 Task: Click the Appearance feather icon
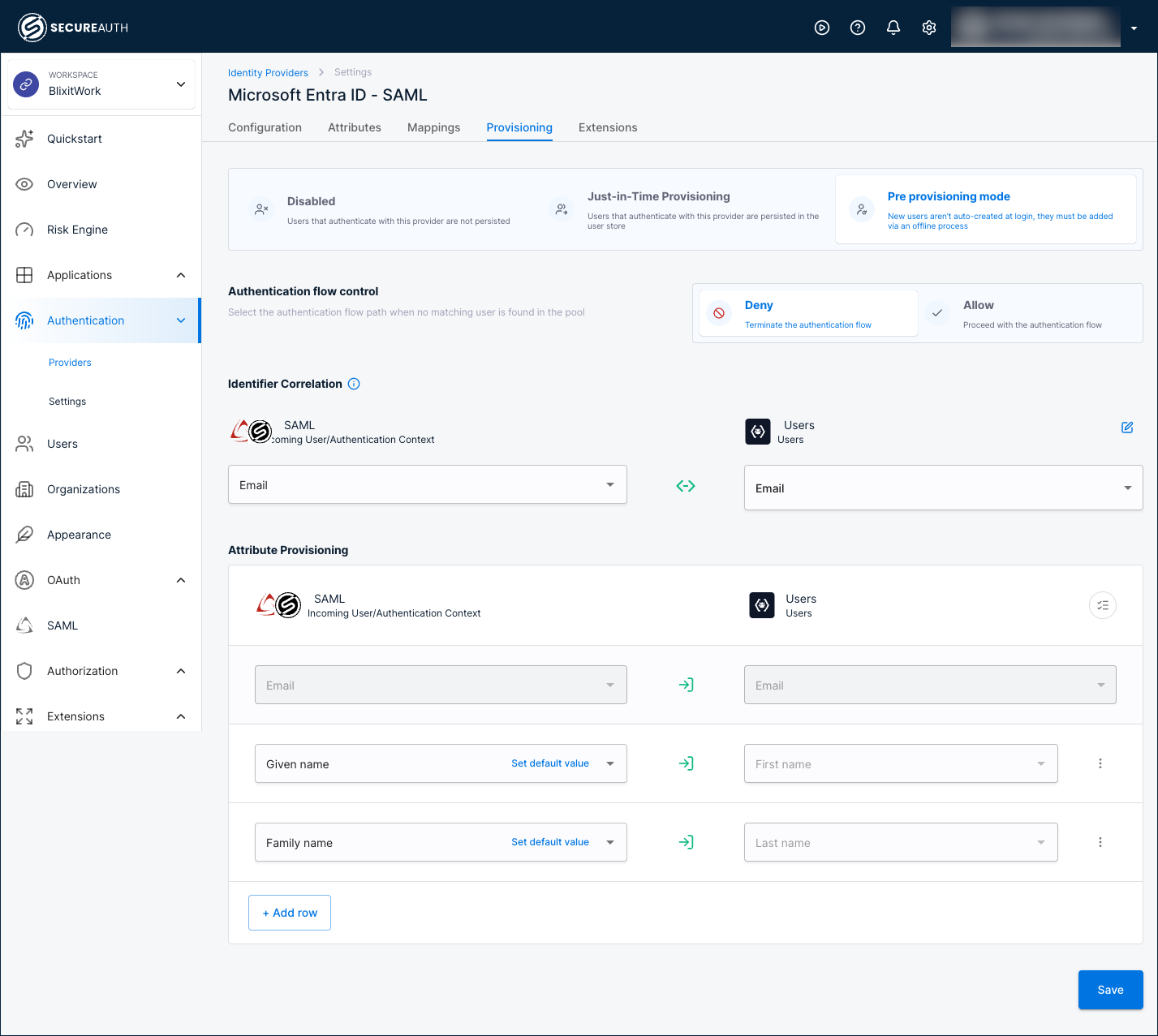click(x=24, y=535)
